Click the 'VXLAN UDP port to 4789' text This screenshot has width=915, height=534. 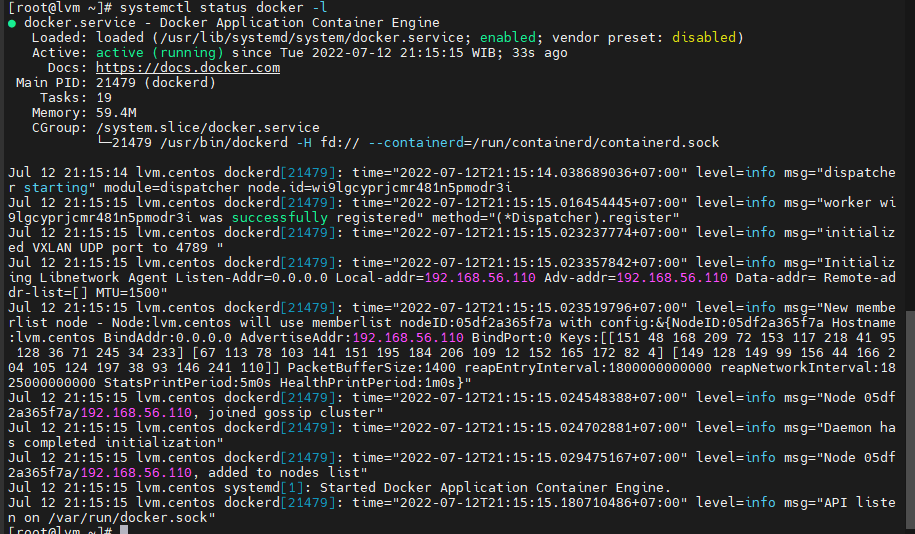point(120,248)
